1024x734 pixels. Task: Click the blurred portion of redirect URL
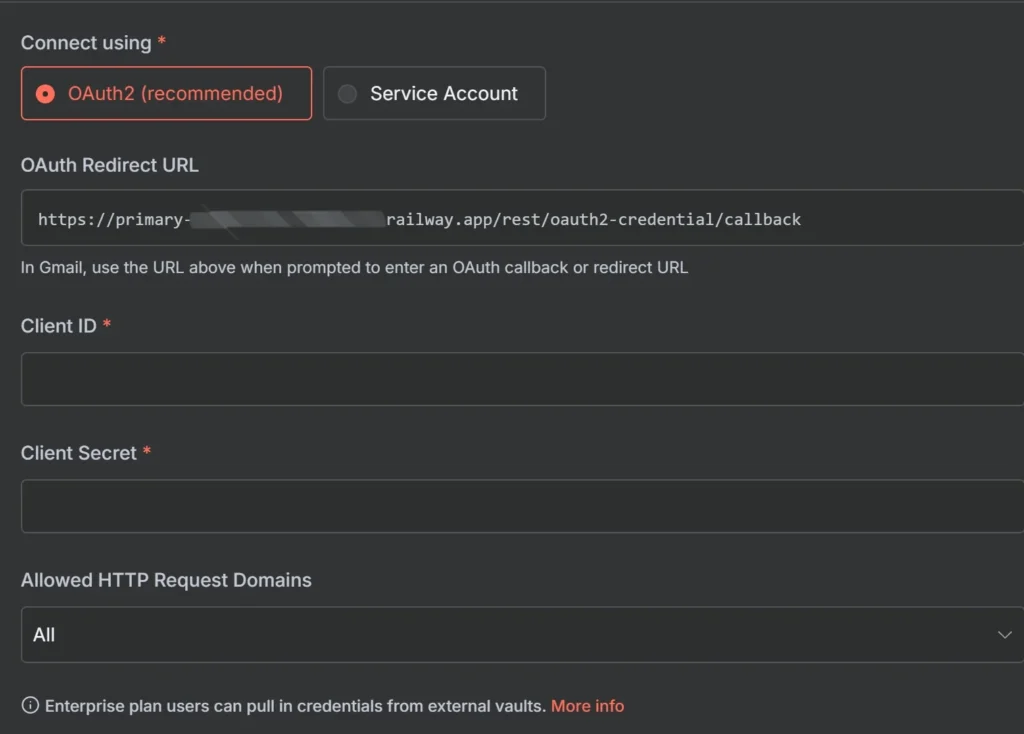point(286,219)
